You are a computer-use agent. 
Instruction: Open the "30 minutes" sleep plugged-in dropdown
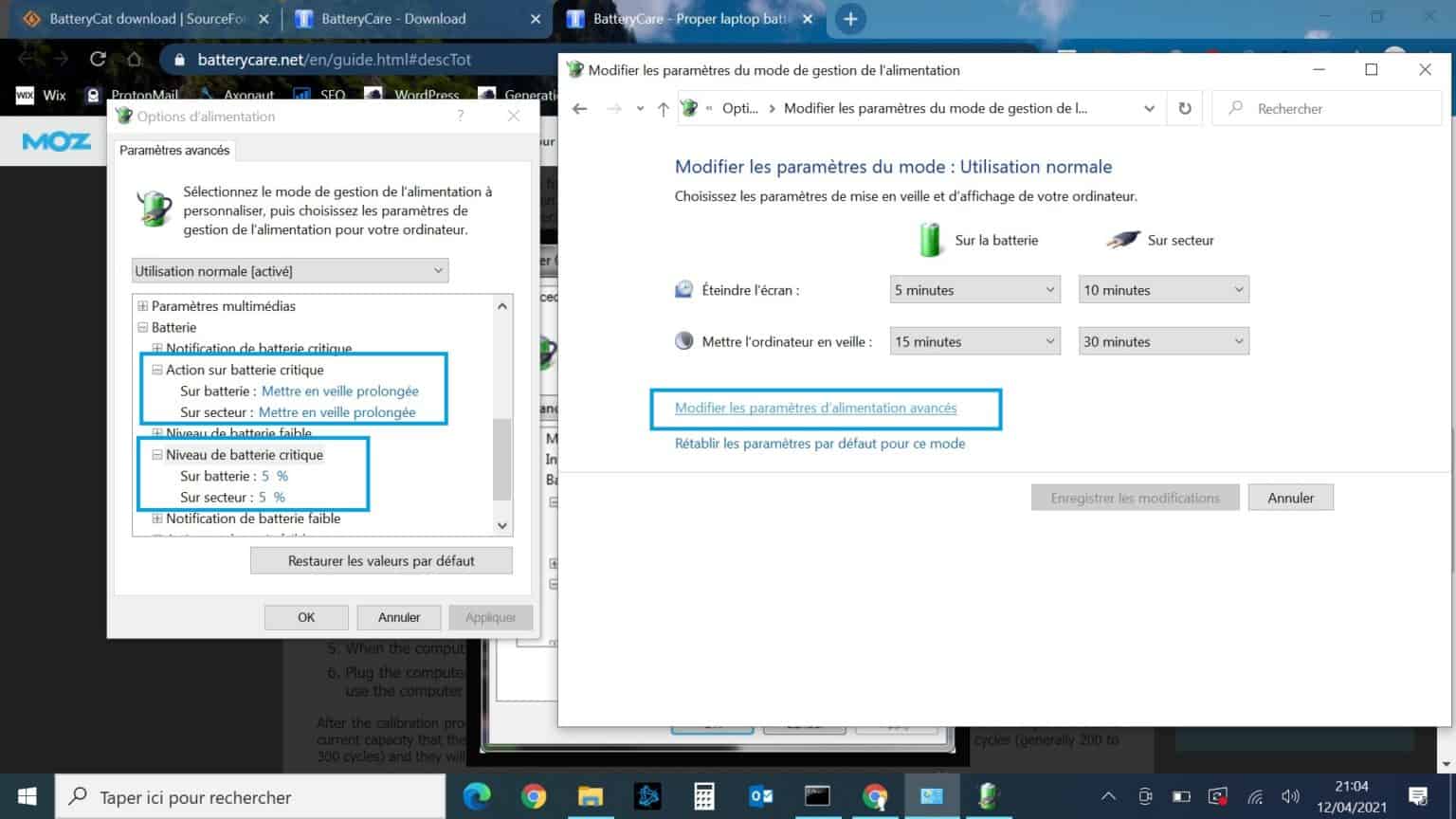tap(1163, 341)
